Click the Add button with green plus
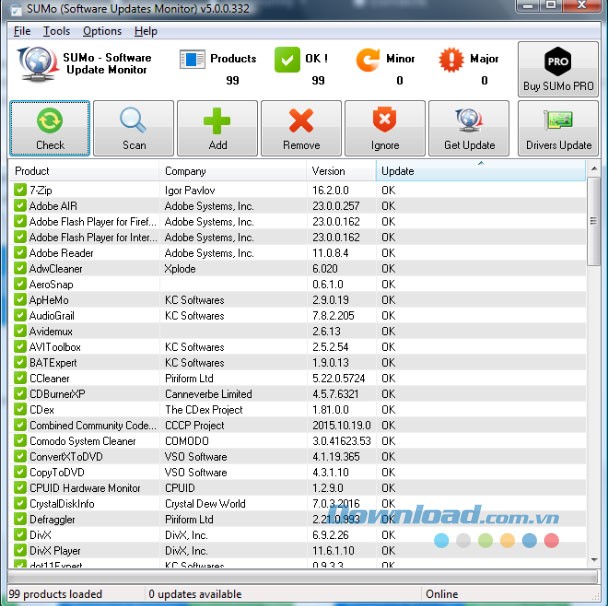This screenshot has height=606, width=610. click(217, 128)
